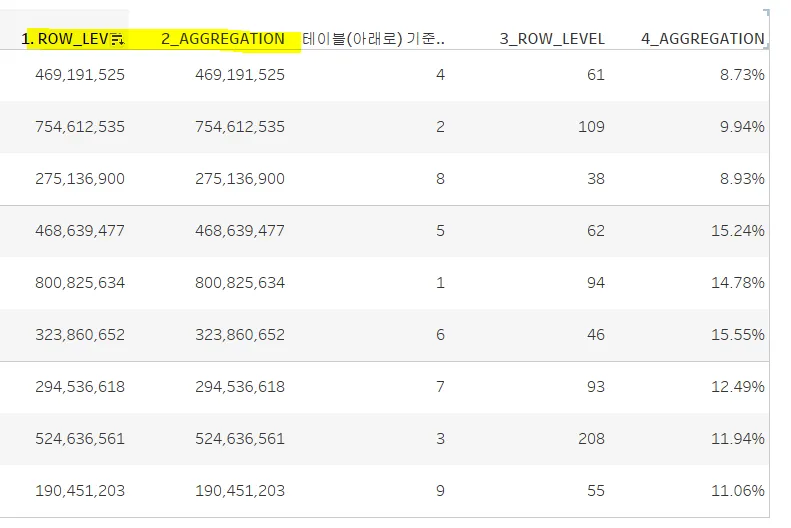
Task: Click the 800,825,634 cell in first column
Action: click(x=80, y=282)
